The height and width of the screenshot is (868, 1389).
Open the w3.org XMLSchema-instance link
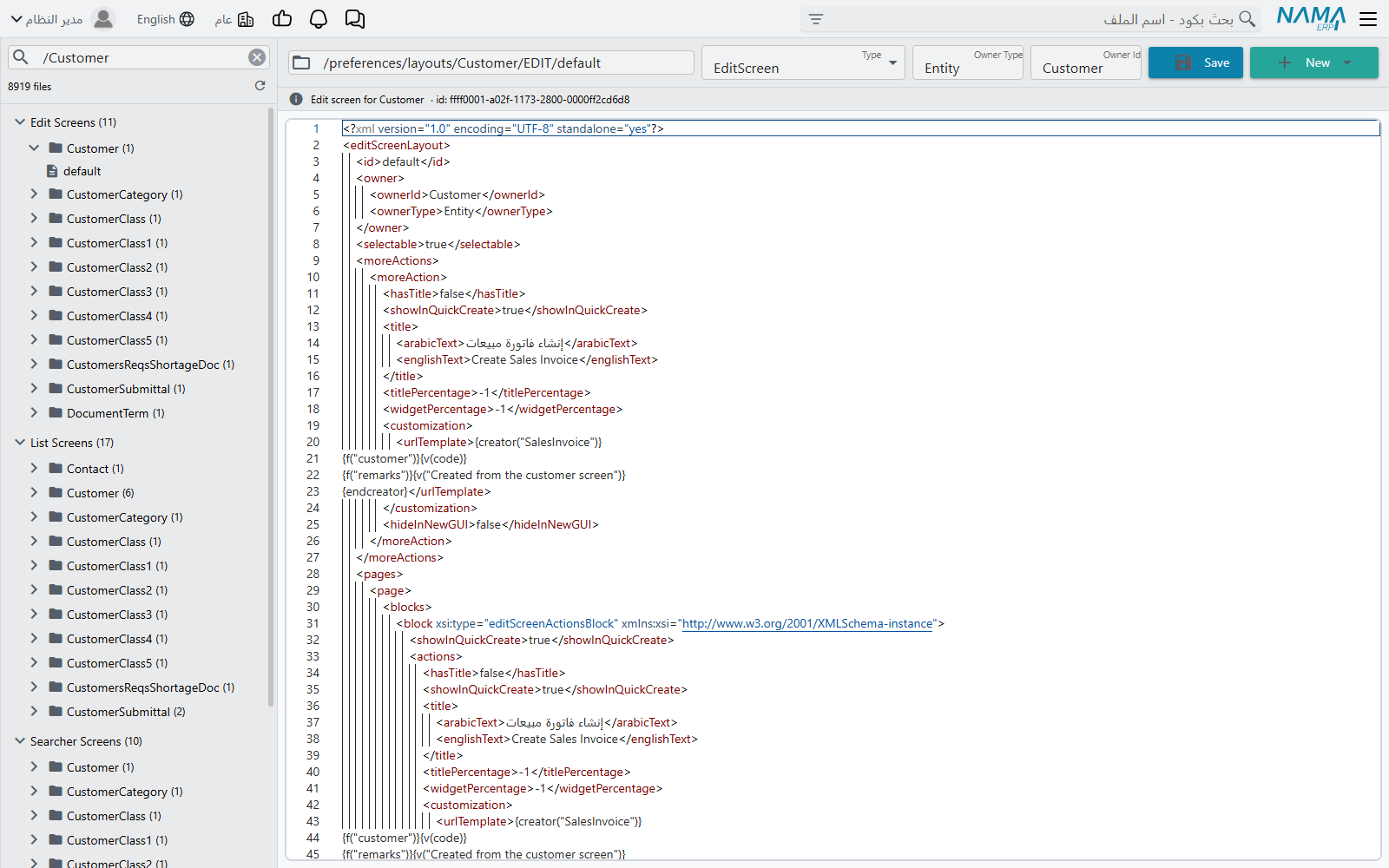(x=807, y=623)
